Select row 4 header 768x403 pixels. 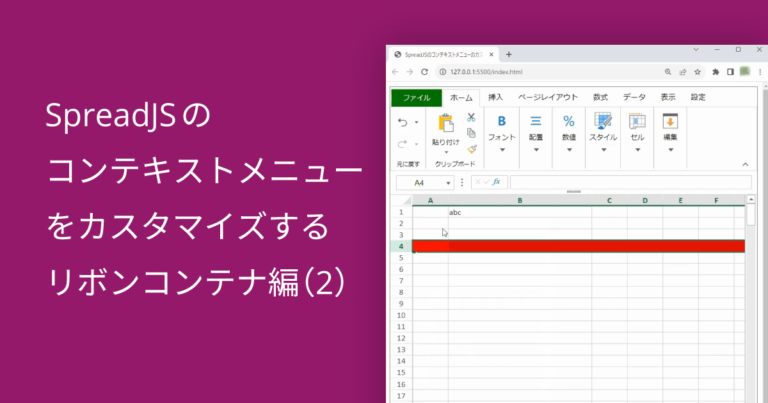401,246
